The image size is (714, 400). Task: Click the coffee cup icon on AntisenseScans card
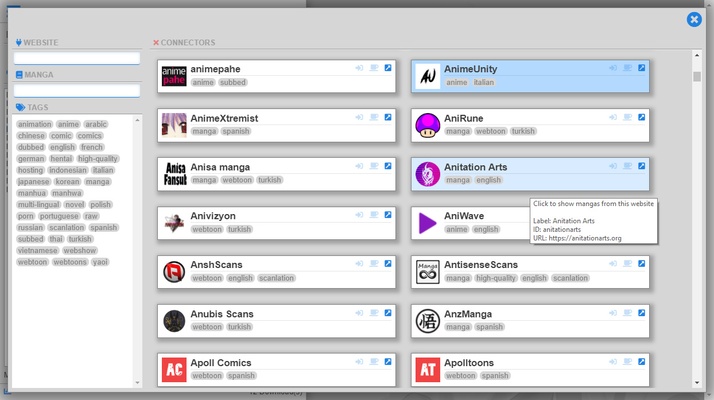click(x=627, y=263)
